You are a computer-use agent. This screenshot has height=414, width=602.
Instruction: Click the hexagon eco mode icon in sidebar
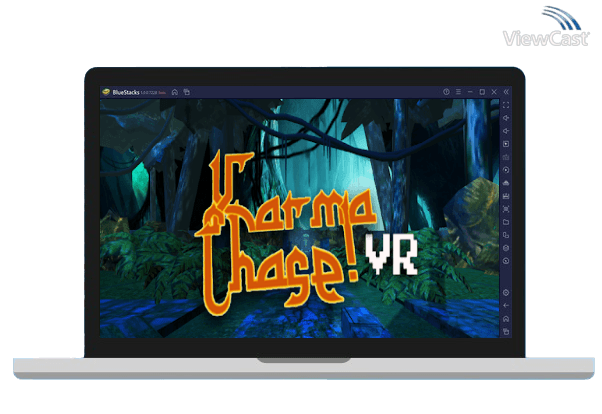506,248
